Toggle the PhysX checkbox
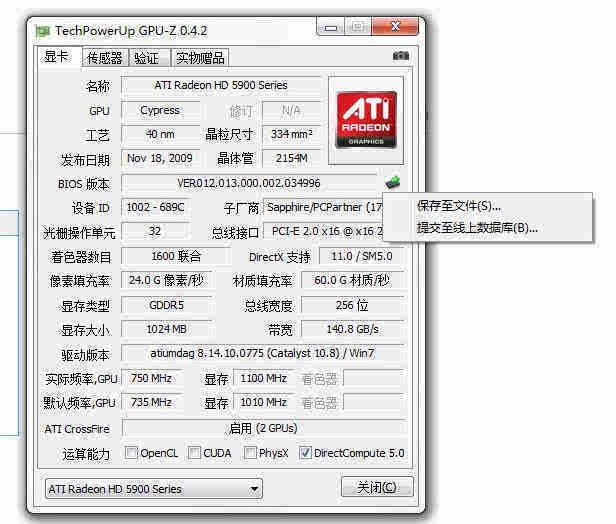The height and width of the screenshot is (524, 616). [x=250, y=453]
